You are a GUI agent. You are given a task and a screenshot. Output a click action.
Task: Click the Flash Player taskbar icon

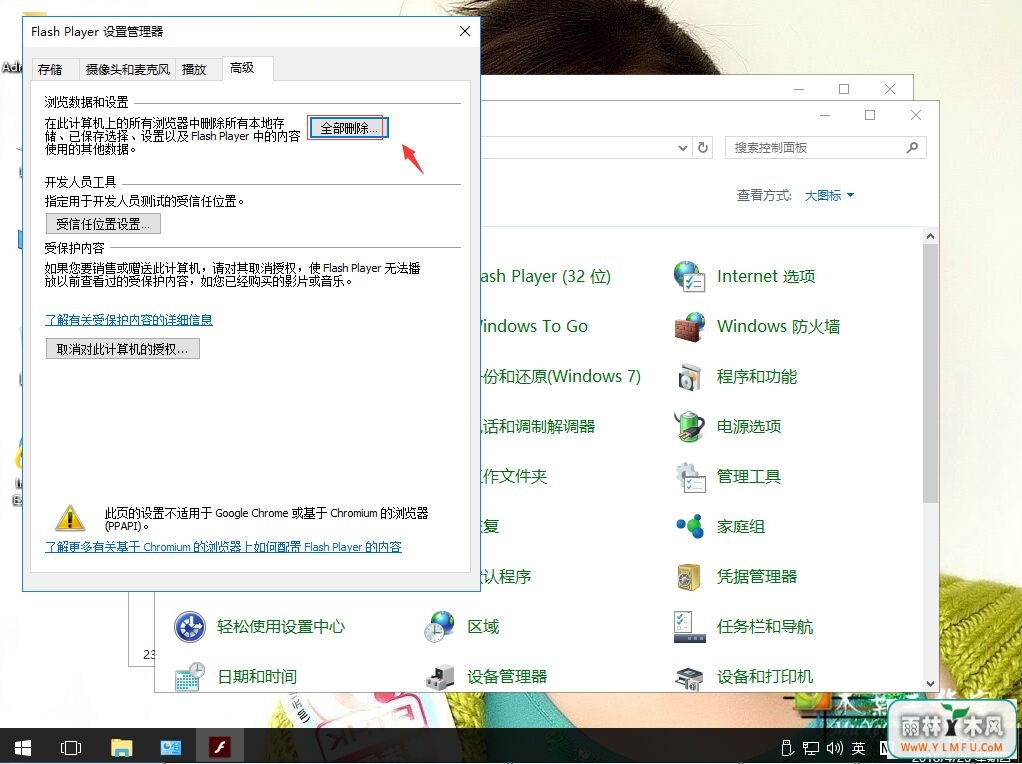click(x=220, y=747)
